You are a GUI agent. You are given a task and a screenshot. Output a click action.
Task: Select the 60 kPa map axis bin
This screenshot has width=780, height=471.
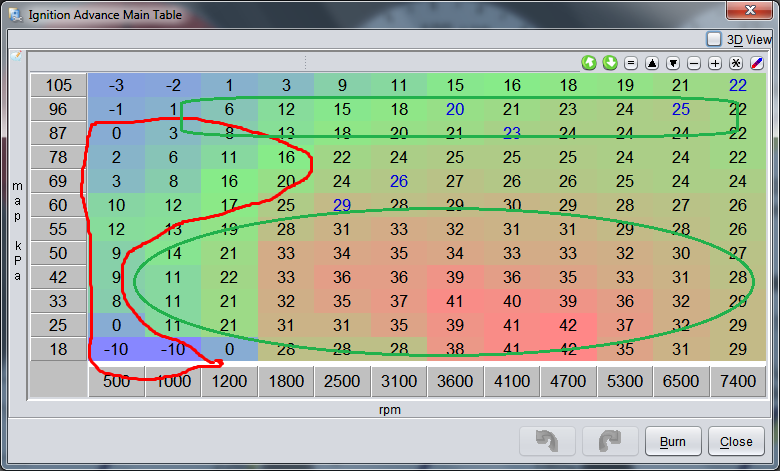click(59, 205)
